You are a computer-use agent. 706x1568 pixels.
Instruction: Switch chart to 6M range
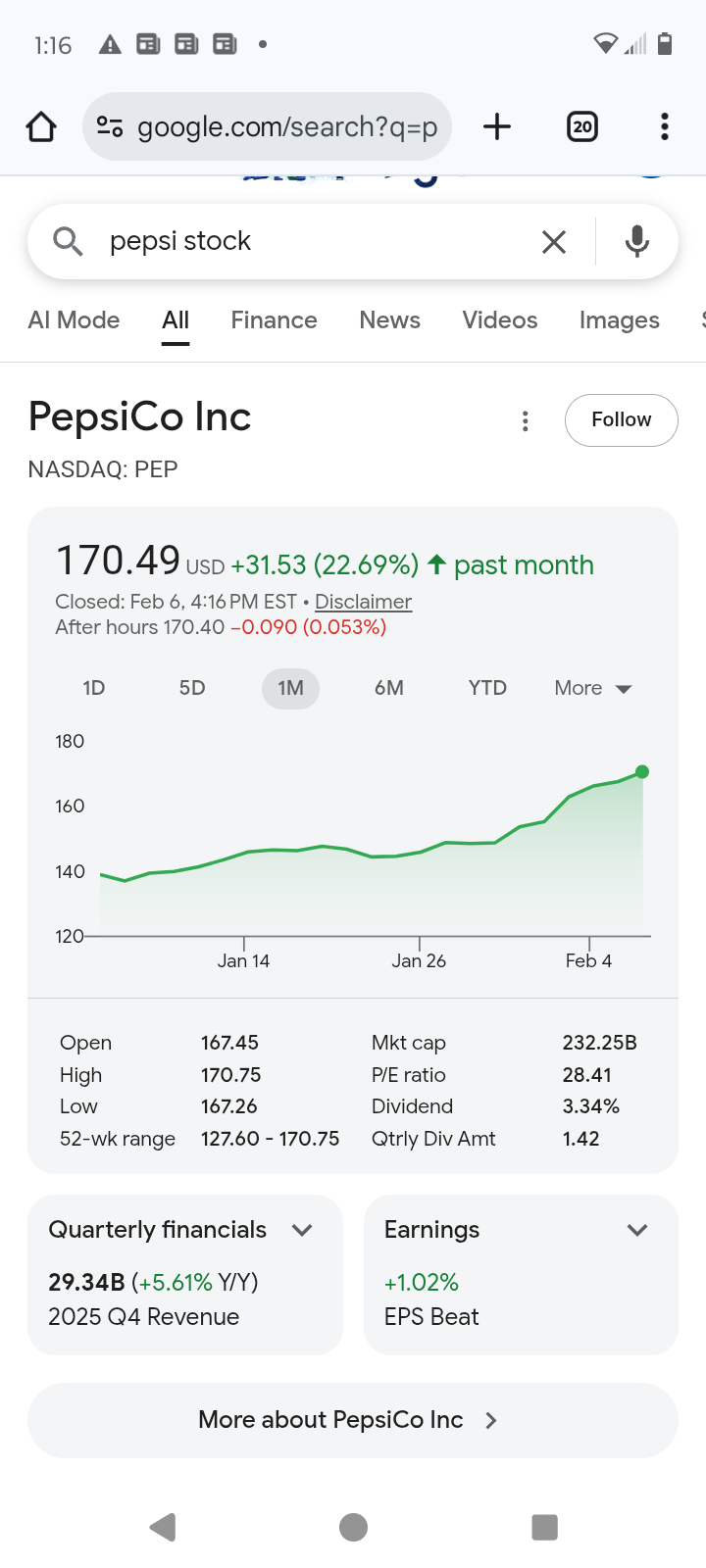pyautogui.click(x=389, y=688)
